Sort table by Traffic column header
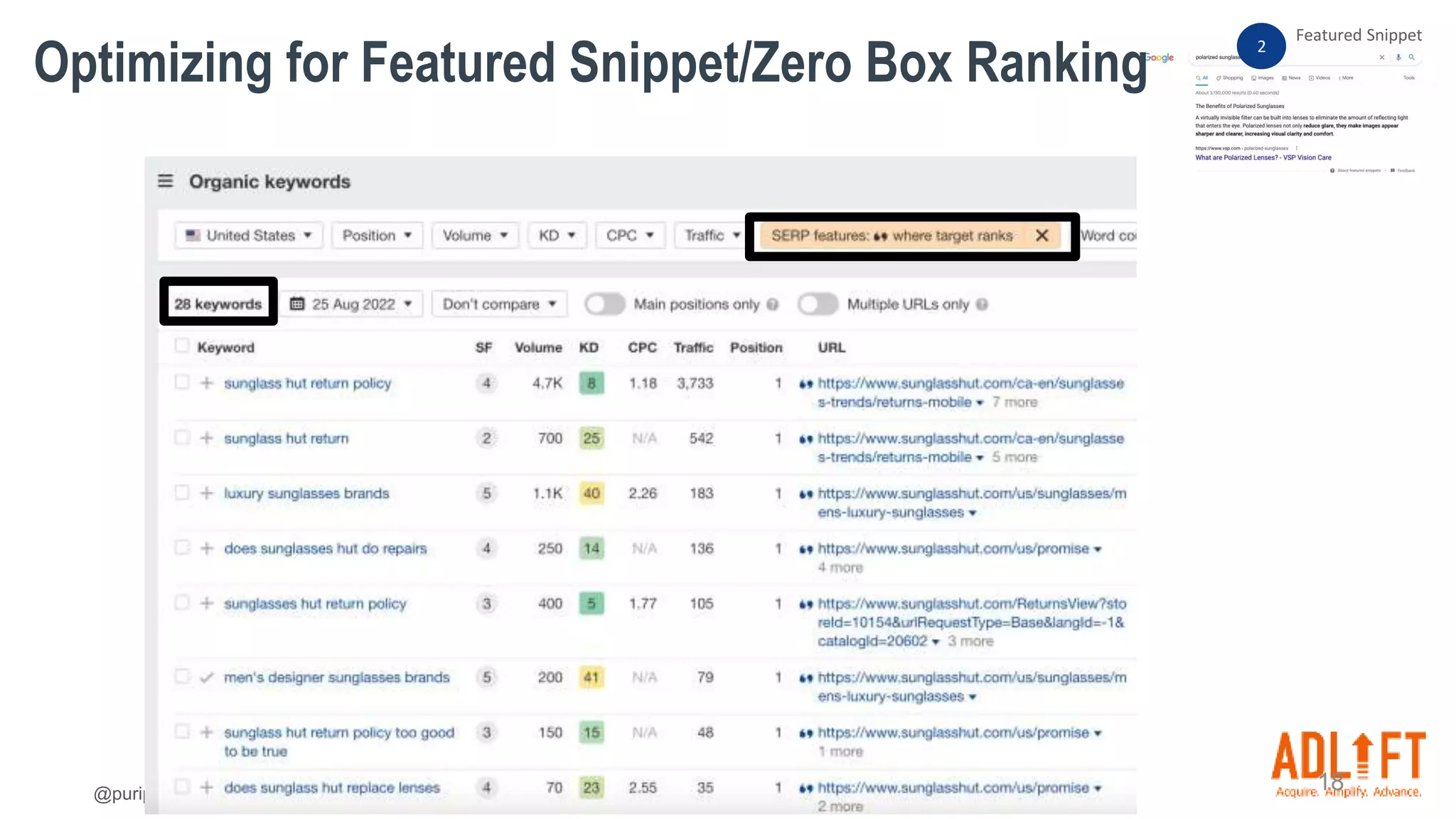Screen dimensions: 1456x819 tap(693, 348)
